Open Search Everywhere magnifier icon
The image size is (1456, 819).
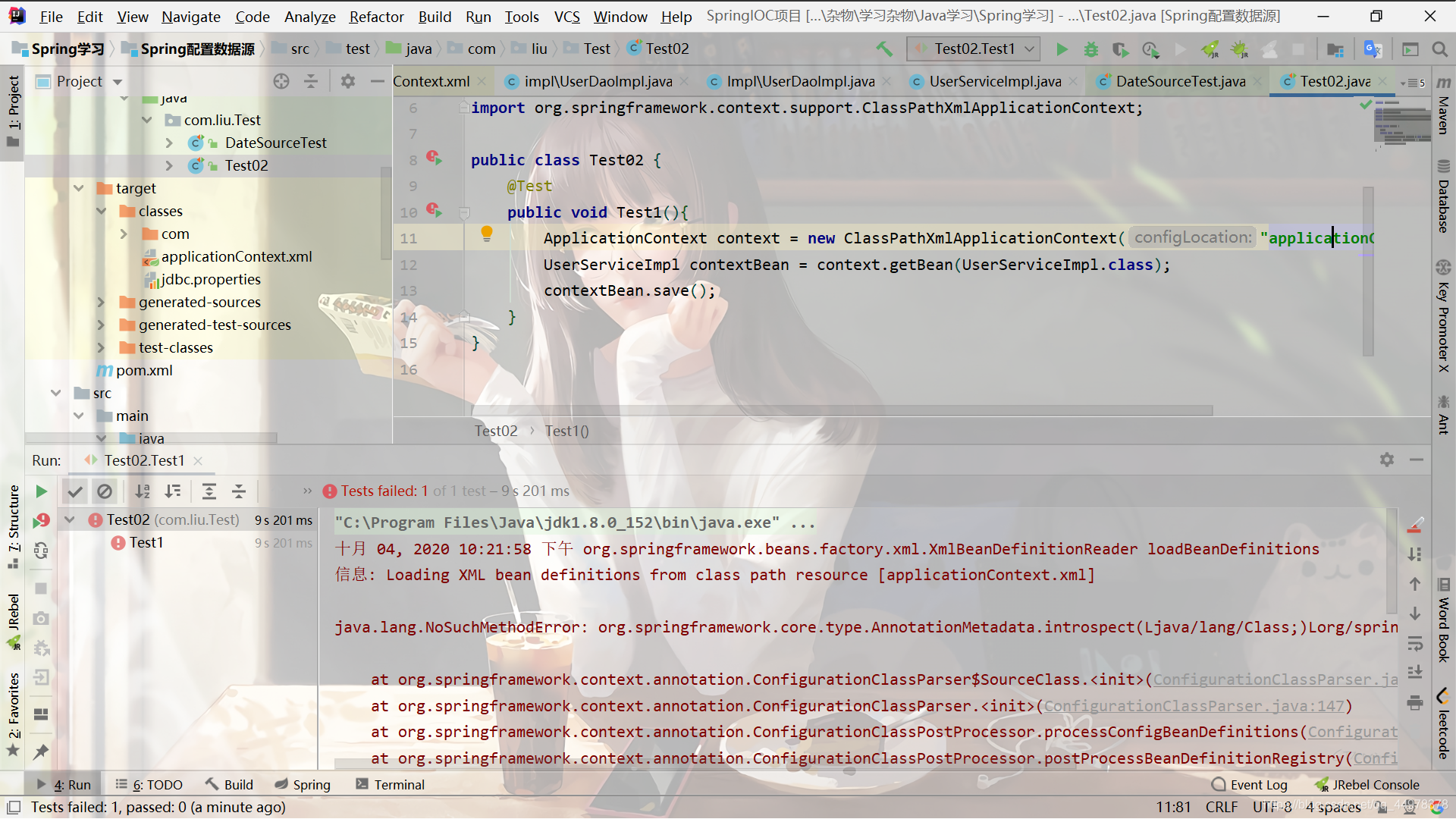click(1439, 49)
